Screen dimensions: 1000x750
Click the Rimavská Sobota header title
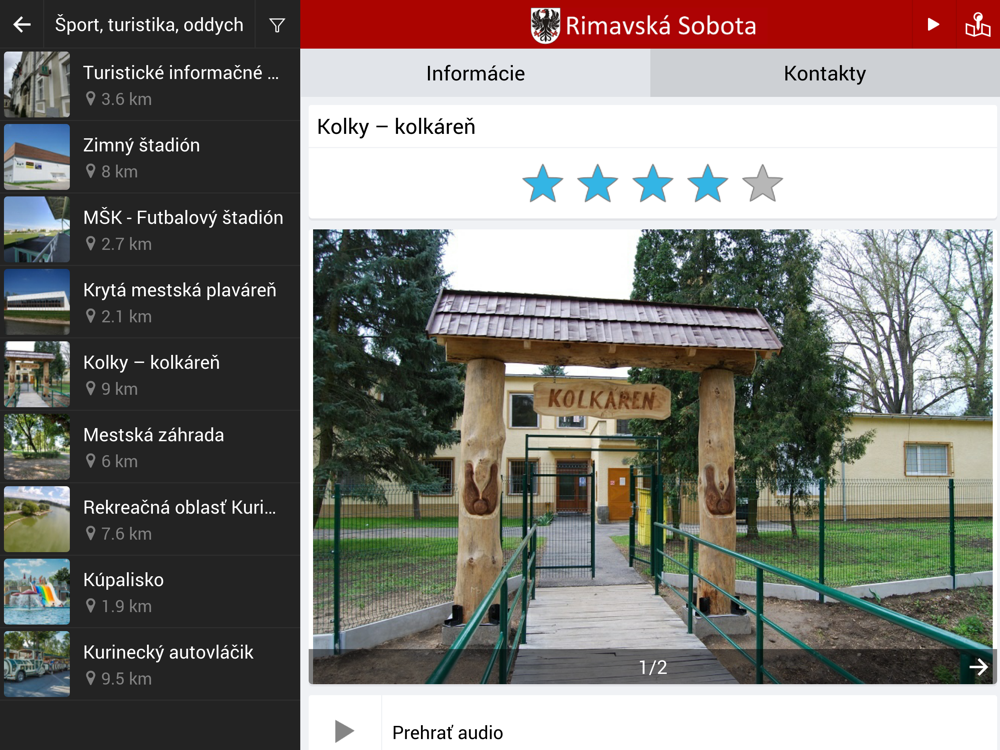(x=661, y=26)
